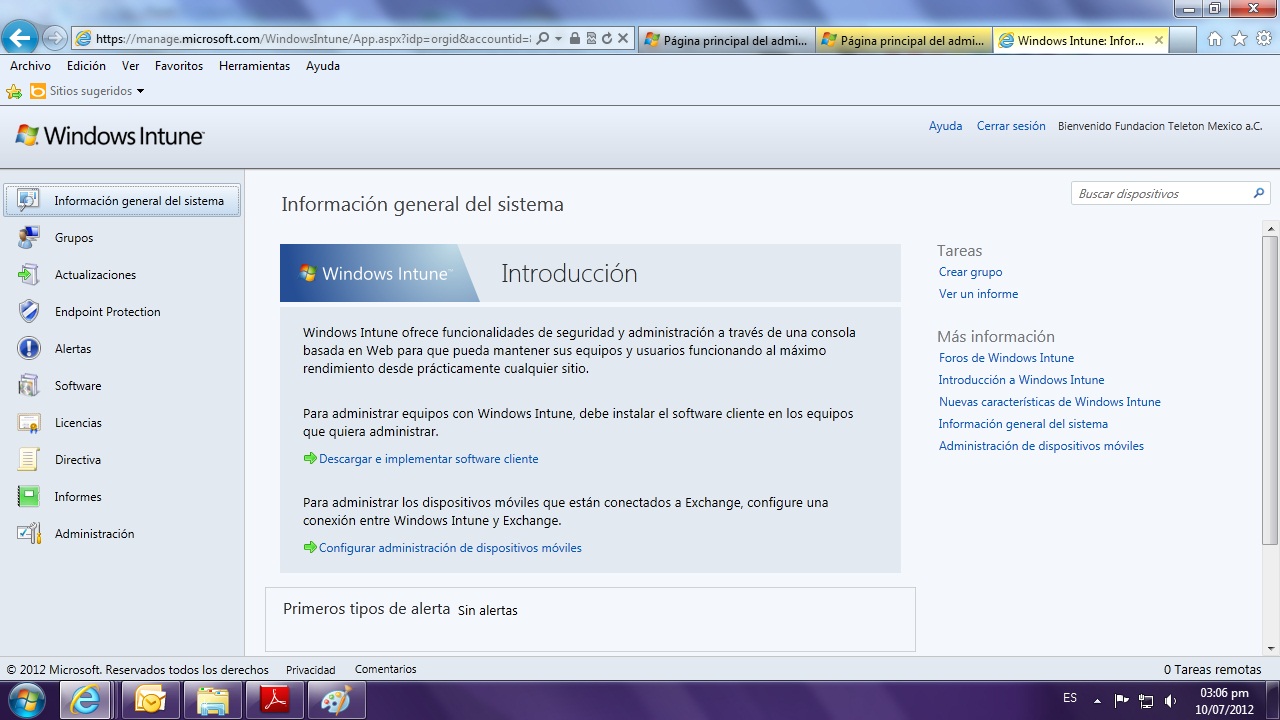The width and height of the screenshot is (1280, 720).
Task: Open the Comentarios footer link
Action: [x=385, y=669]
